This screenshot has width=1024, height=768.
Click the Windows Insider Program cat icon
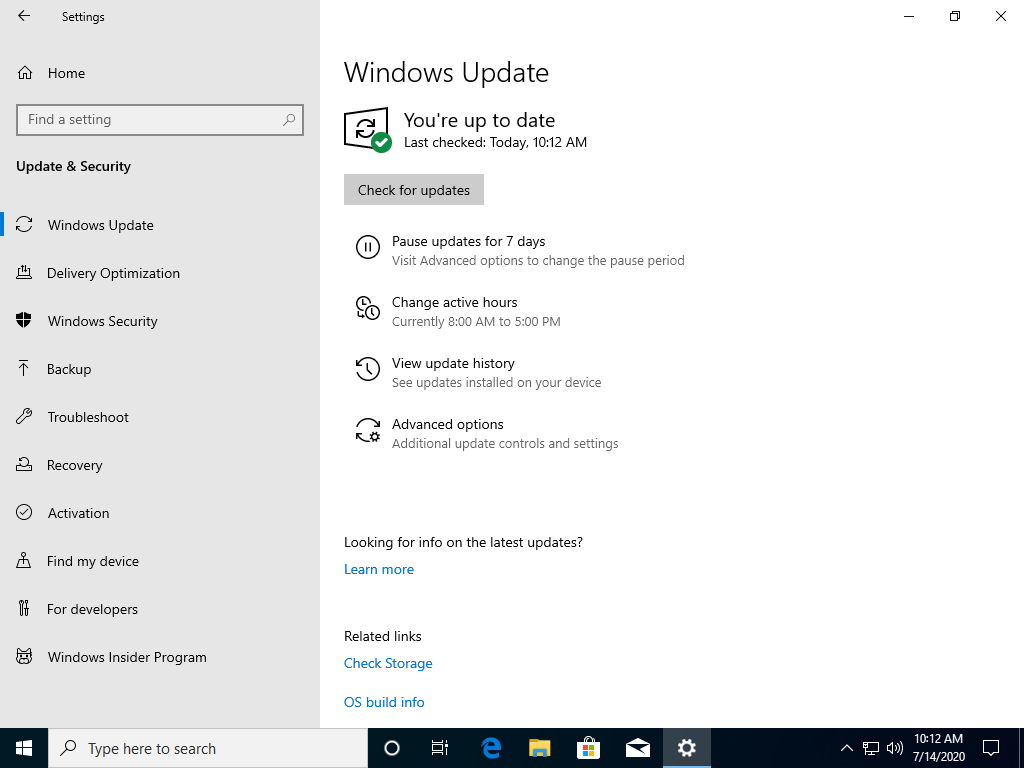(24, 657)
